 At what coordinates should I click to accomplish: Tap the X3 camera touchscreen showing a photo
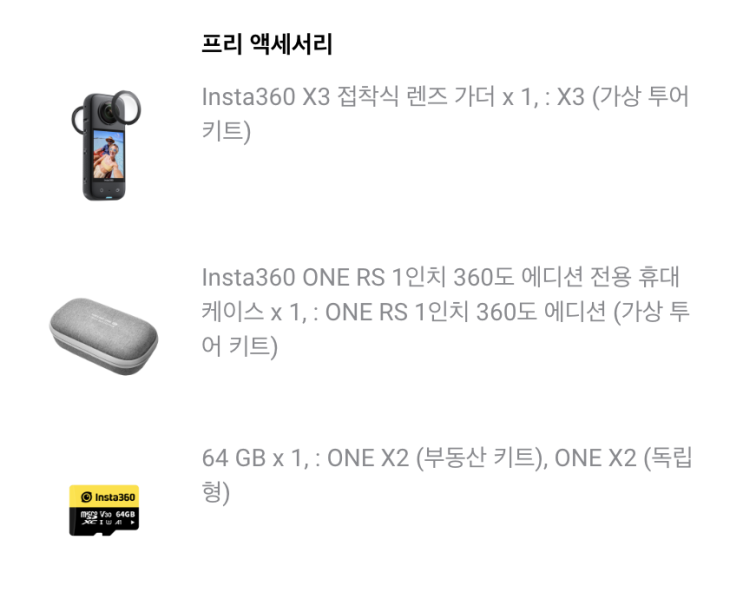pos(109,154)
